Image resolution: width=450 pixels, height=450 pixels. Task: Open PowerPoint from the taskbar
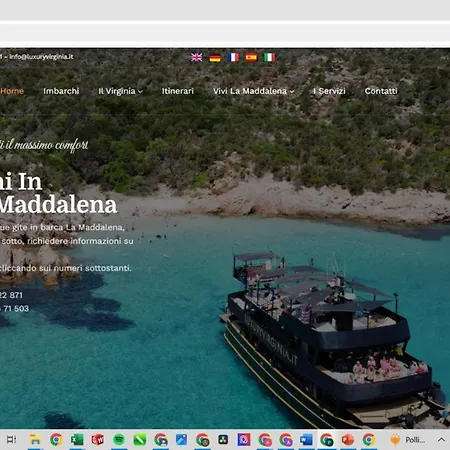[x=348, y=440]
